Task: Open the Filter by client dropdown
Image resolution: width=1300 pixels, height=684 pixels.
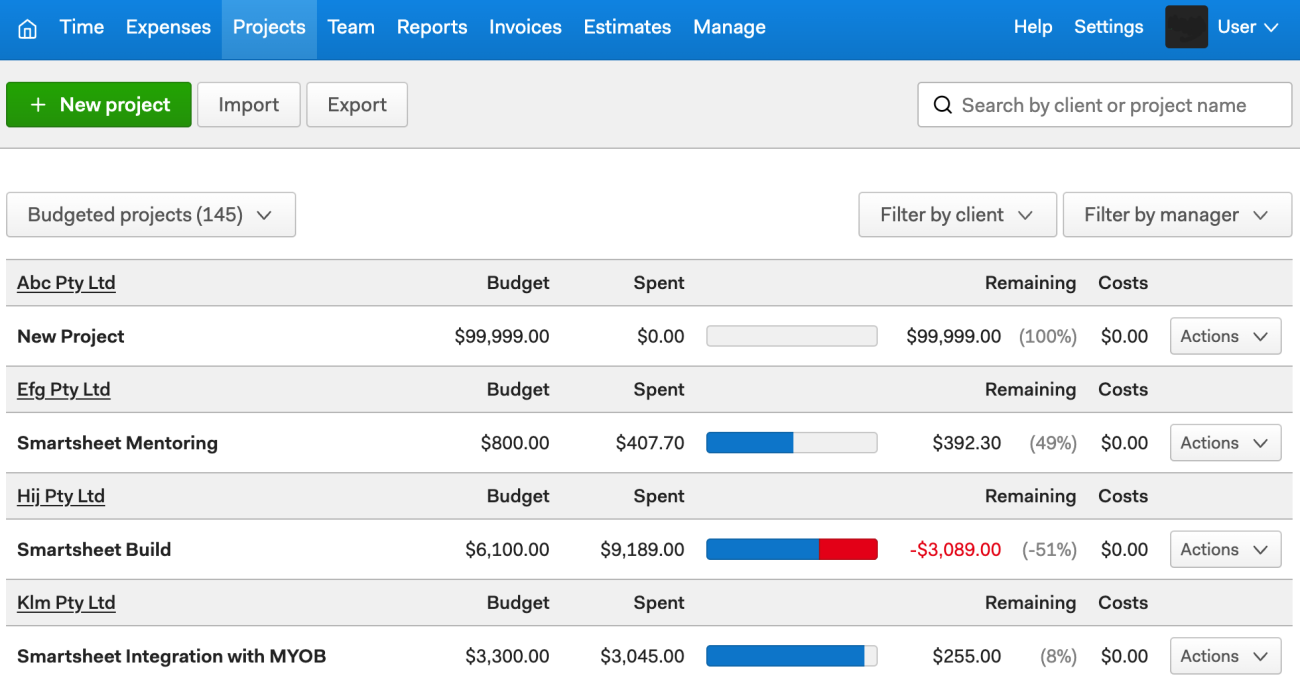Action: (x=956, y=214)
